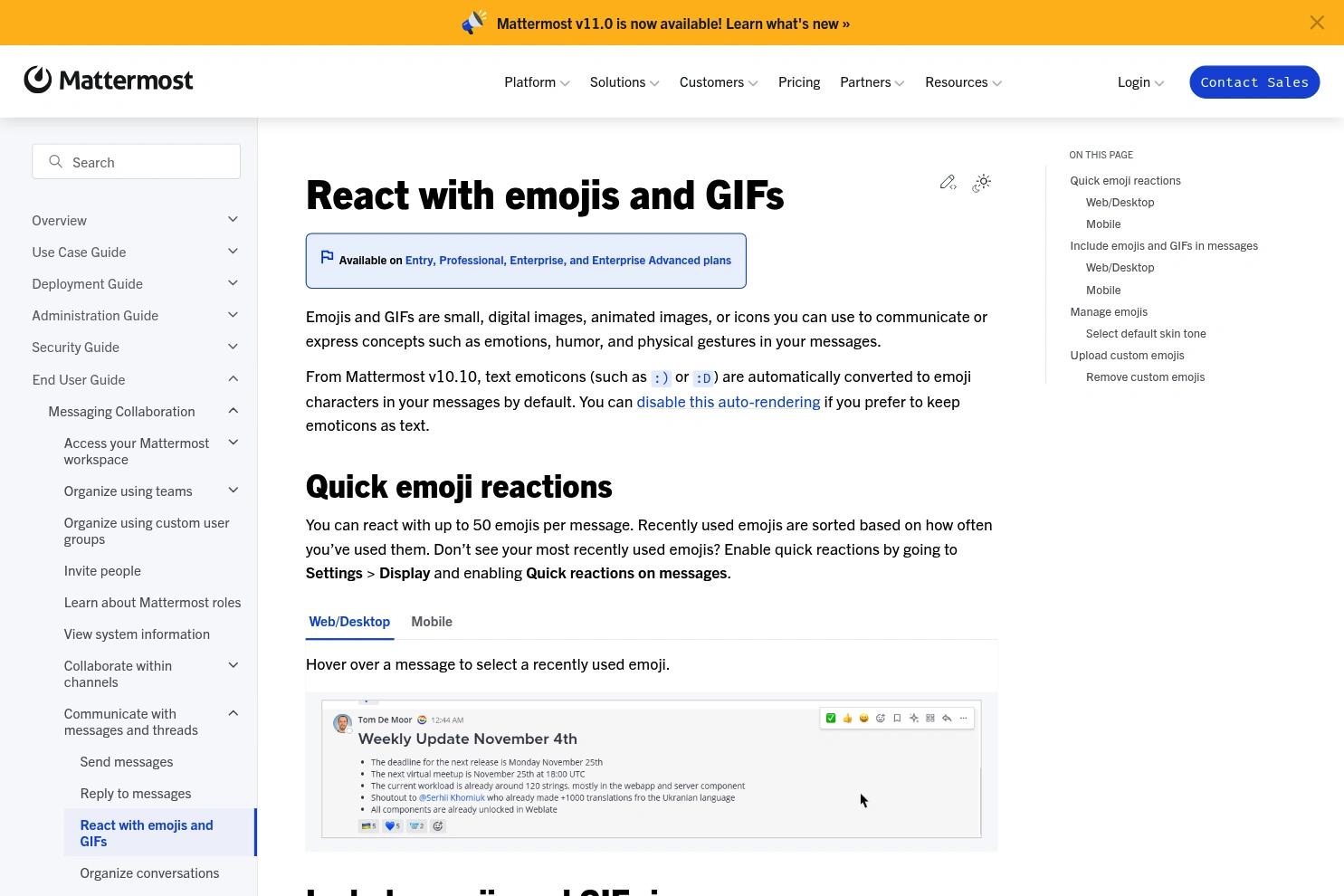Screen dimensions: 1344x896
Task: Click the disable this auto-rendering link
Action: click(729, 402)
